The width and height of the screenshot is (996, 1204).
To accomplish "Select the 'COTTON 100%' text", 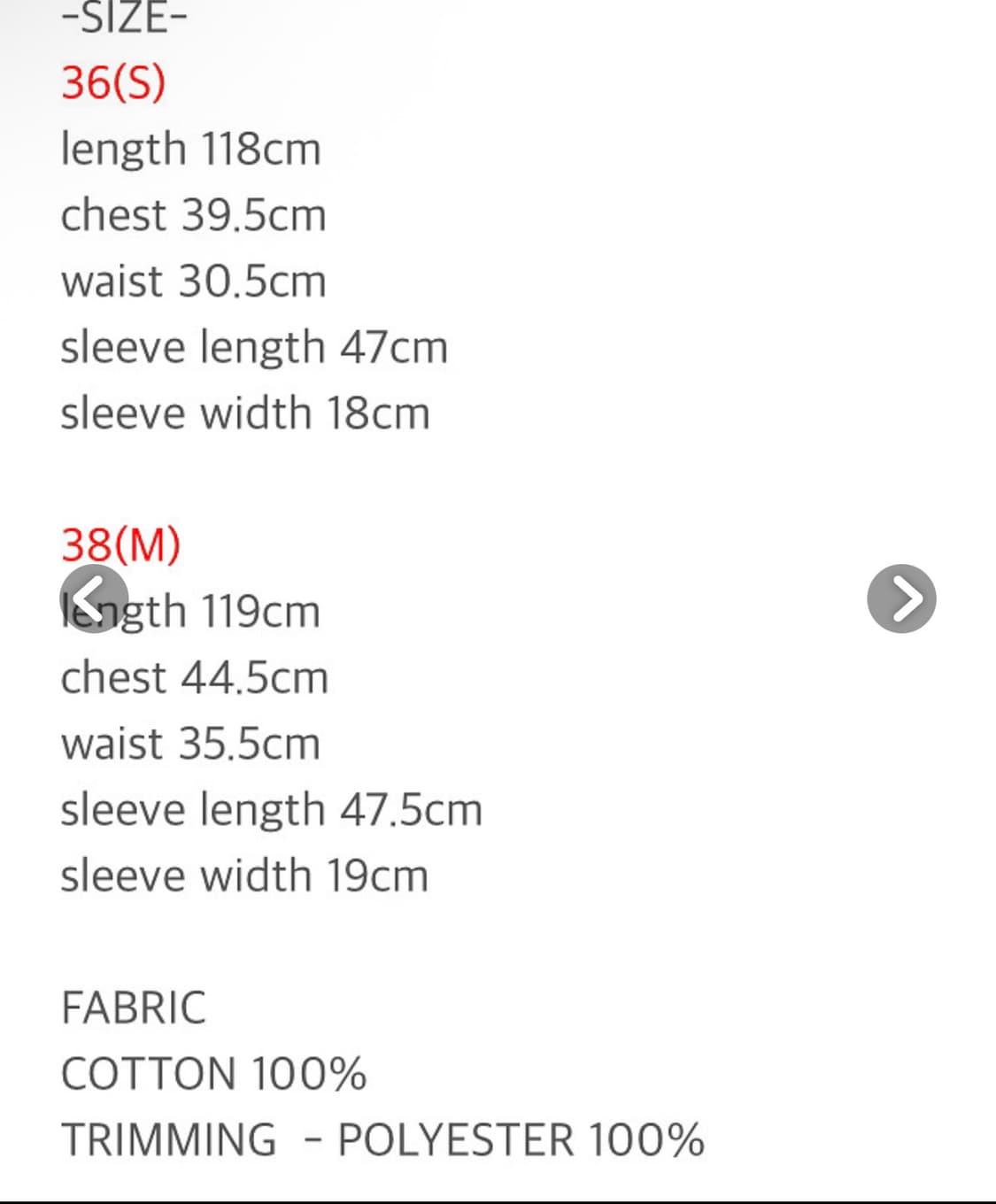I will (x=213, y=1074).
